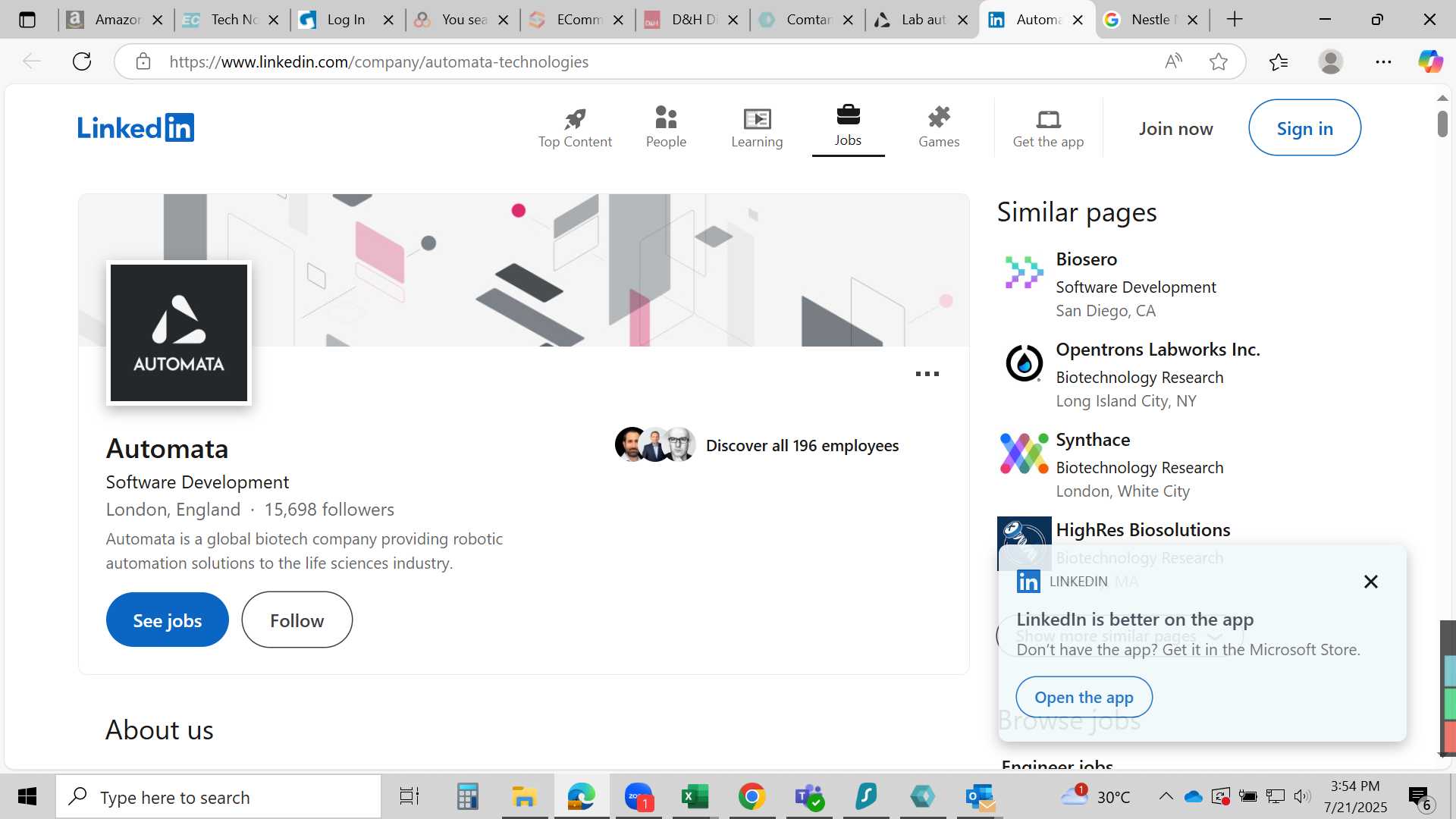Click the Opentrons logo icon
This screenshot has height=819, width=1456.
click(x=1024, y=362)
